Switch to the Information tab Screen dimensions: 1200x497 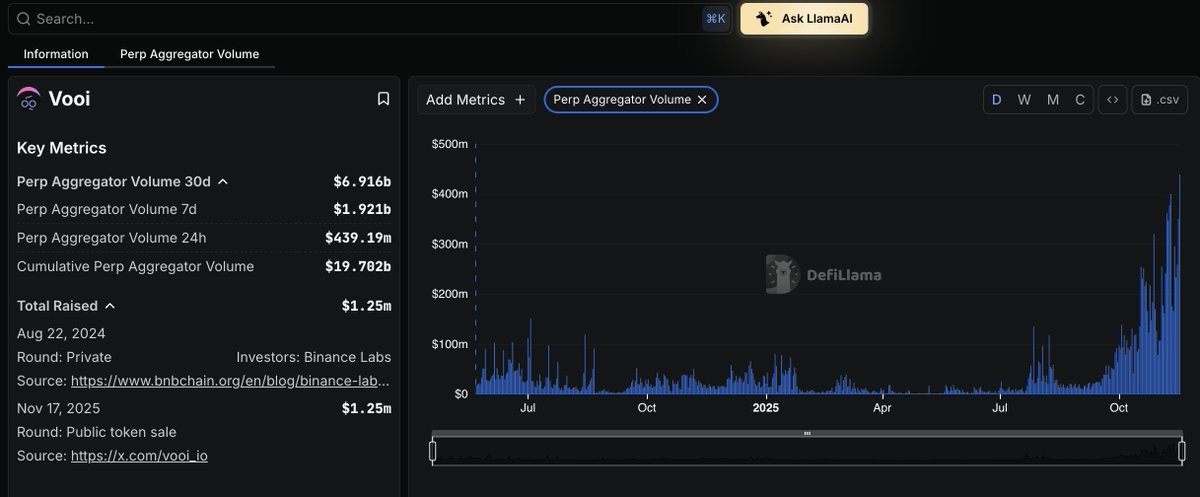[x=56, y=54]
